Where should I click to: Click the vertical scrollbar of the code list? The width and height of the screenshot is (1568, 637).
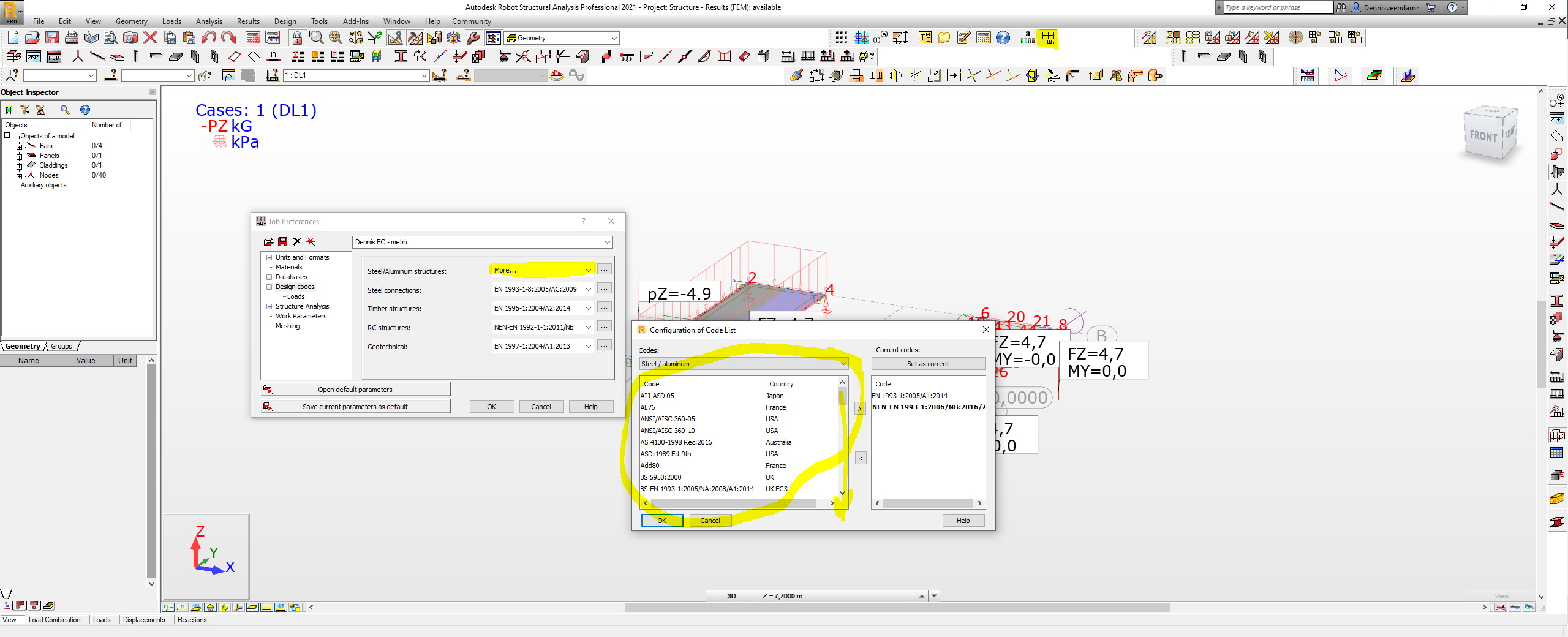[x=843, y=439]
